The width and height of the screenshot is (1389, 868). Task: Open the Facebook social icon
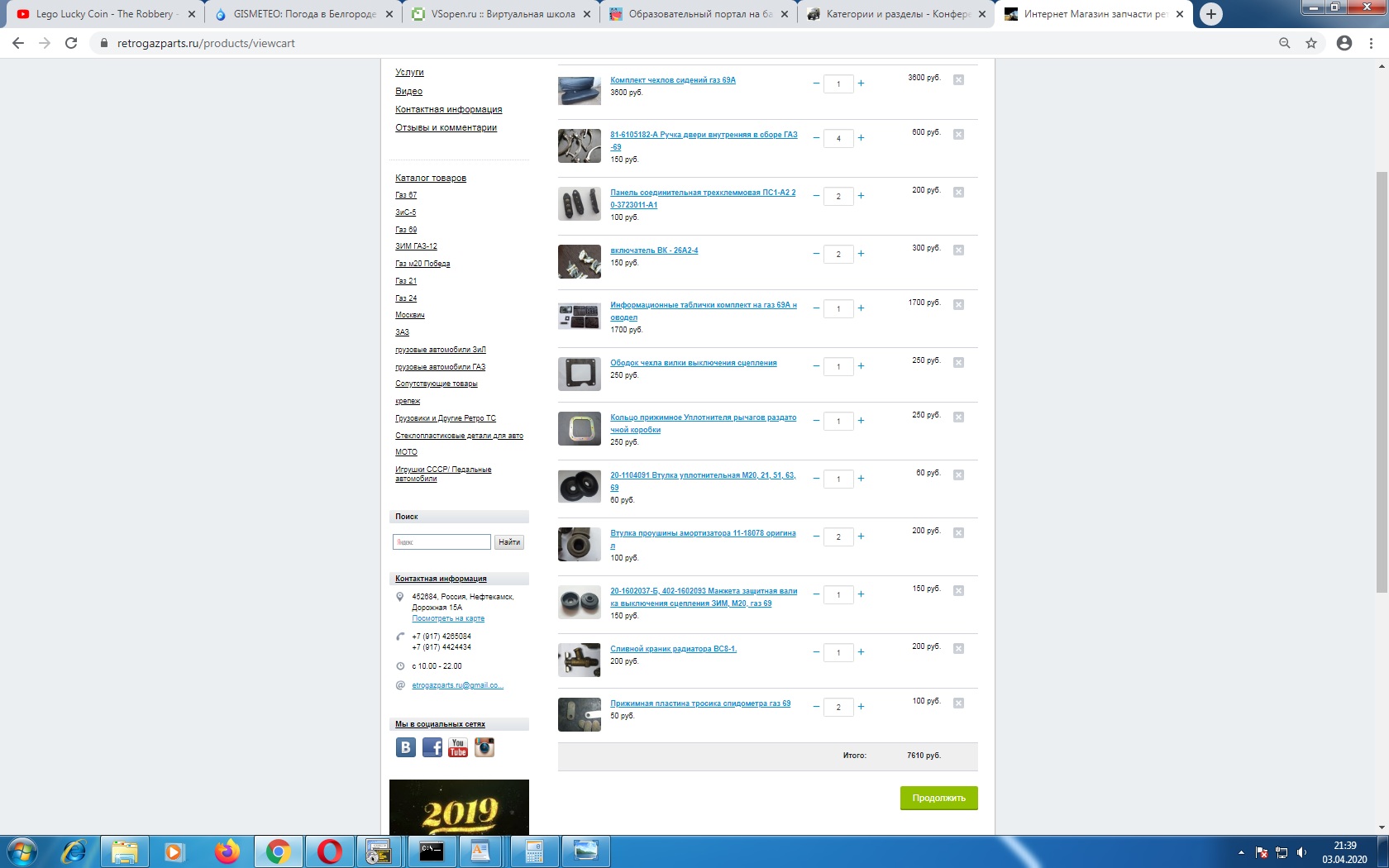[432, 747]
